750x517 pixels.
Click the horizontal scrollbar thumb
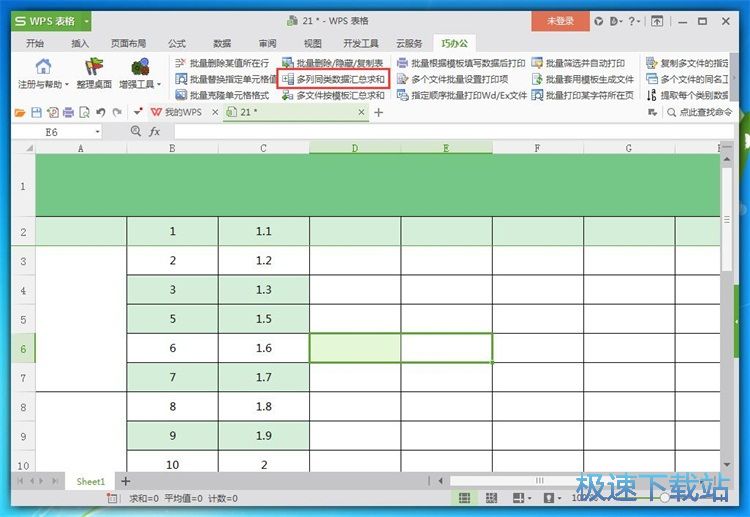(x=540, y=480)
